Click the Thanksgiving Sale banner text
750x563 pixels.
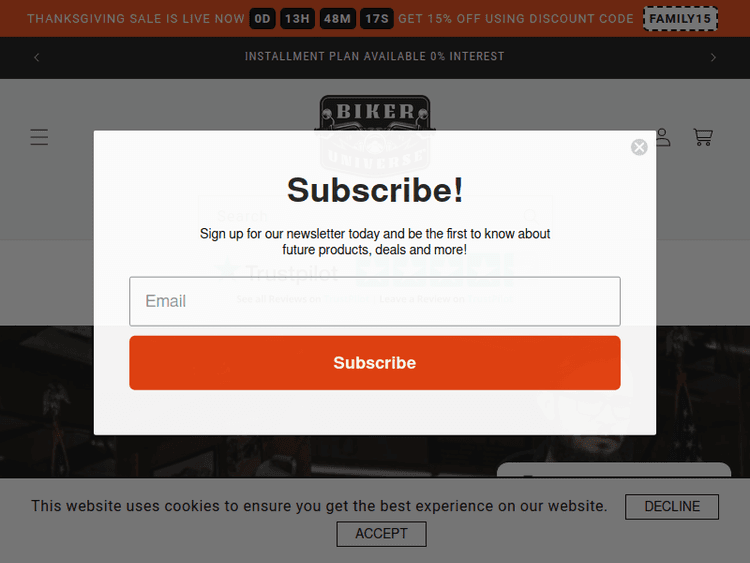point(136,19)
